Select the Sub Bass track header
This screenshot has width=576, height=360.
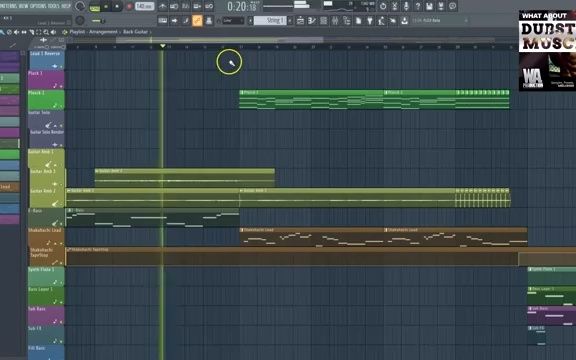point(46,316)
